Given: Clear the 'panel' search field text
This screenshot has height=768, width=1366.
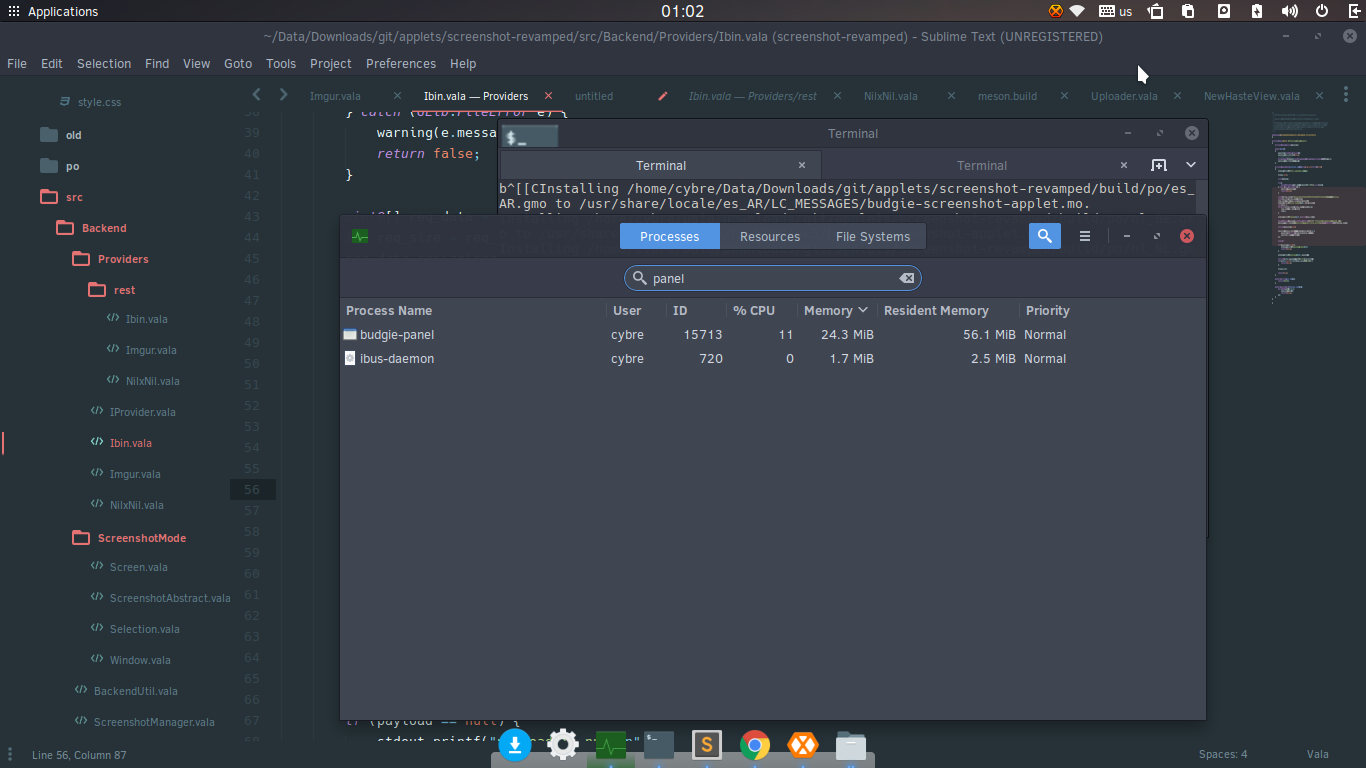Looking at the screenshot, I should point(906,278).
